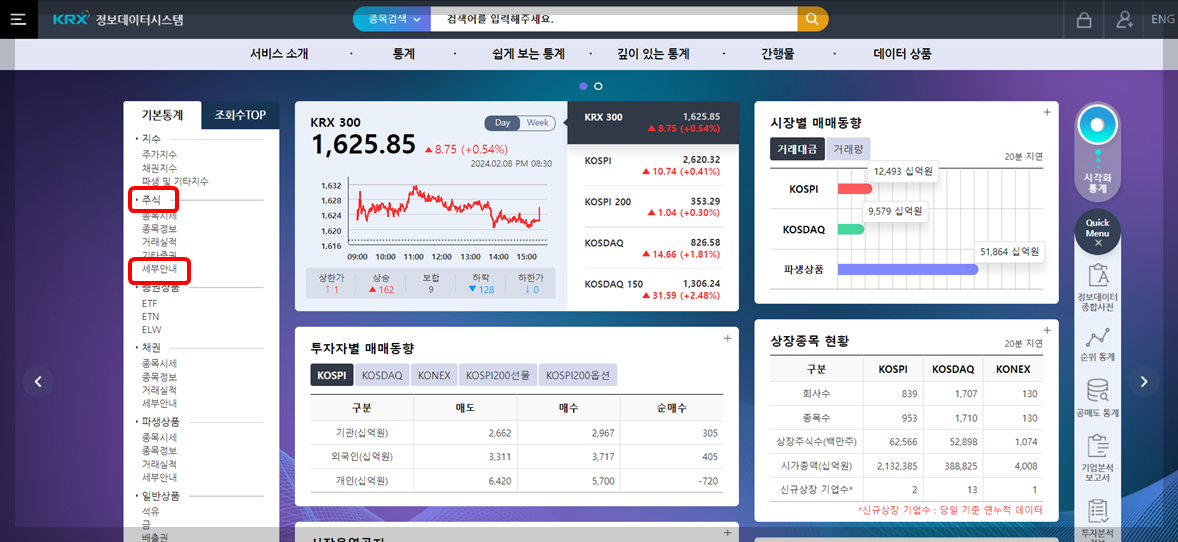The width and height of the screenshot is (1178, 542).
Task: Open 파생 및 기타지수 link
Action: click(x=175, y=181)
